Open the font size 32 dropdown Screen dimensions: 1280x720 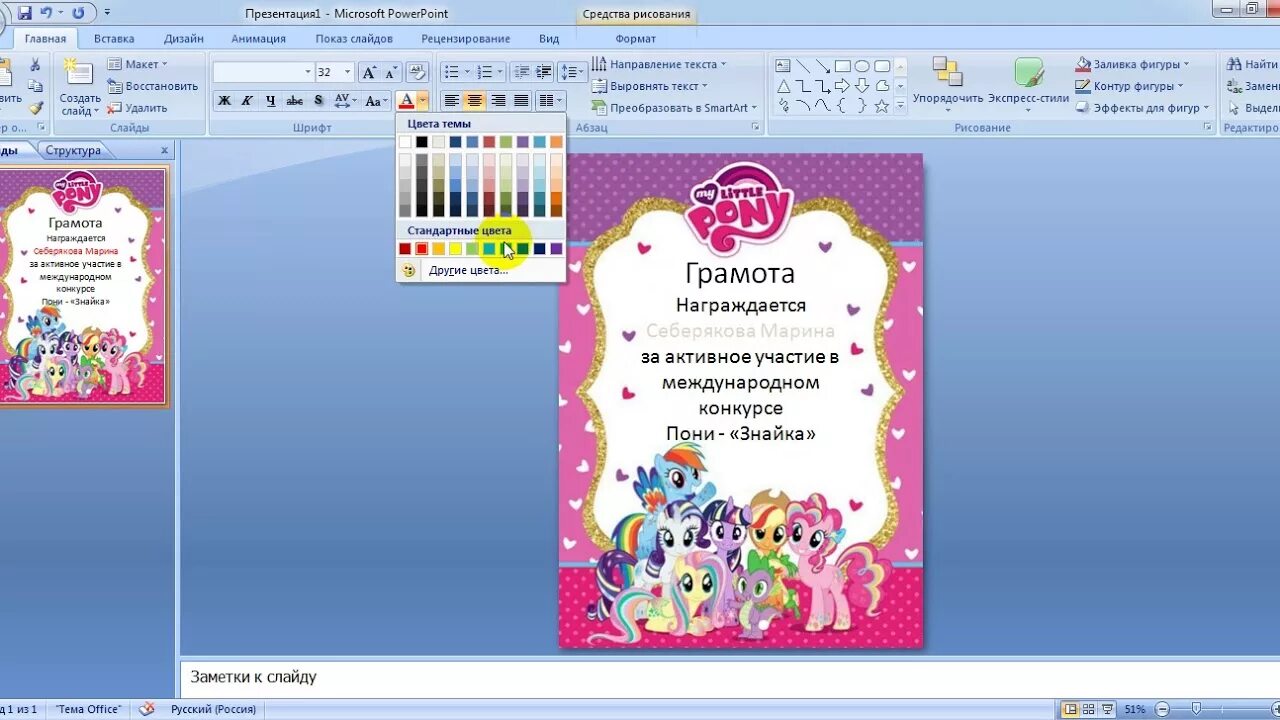[x=348, y=72]
